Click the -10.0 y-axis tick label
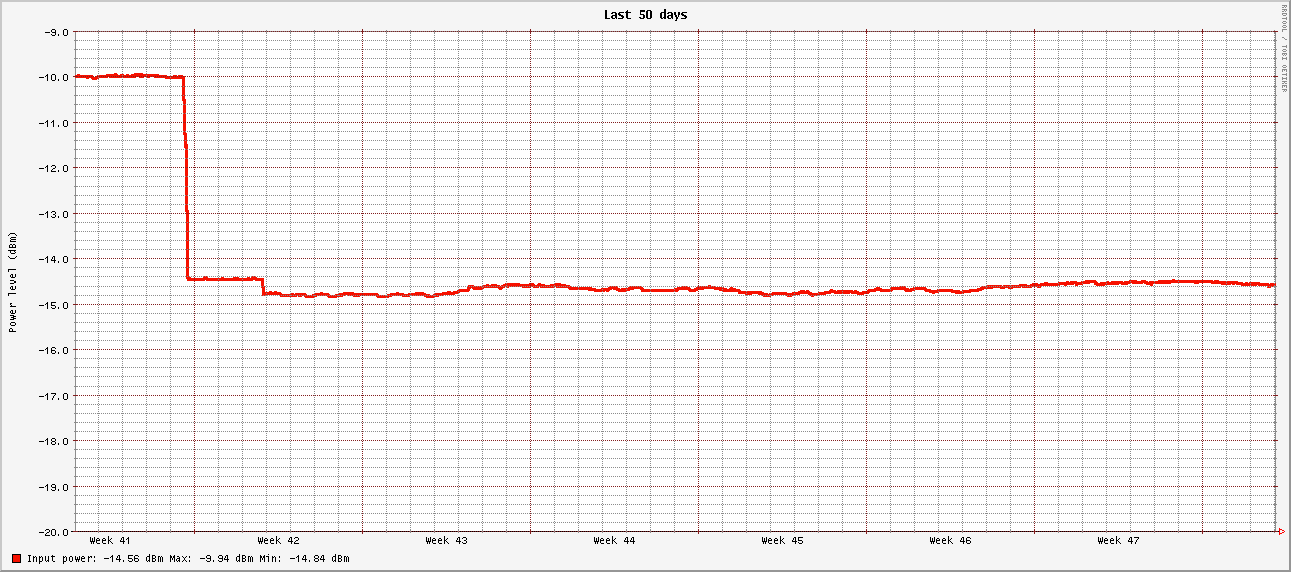Image resolution: width=1291 pixels, height=572 pixels. 51,77
